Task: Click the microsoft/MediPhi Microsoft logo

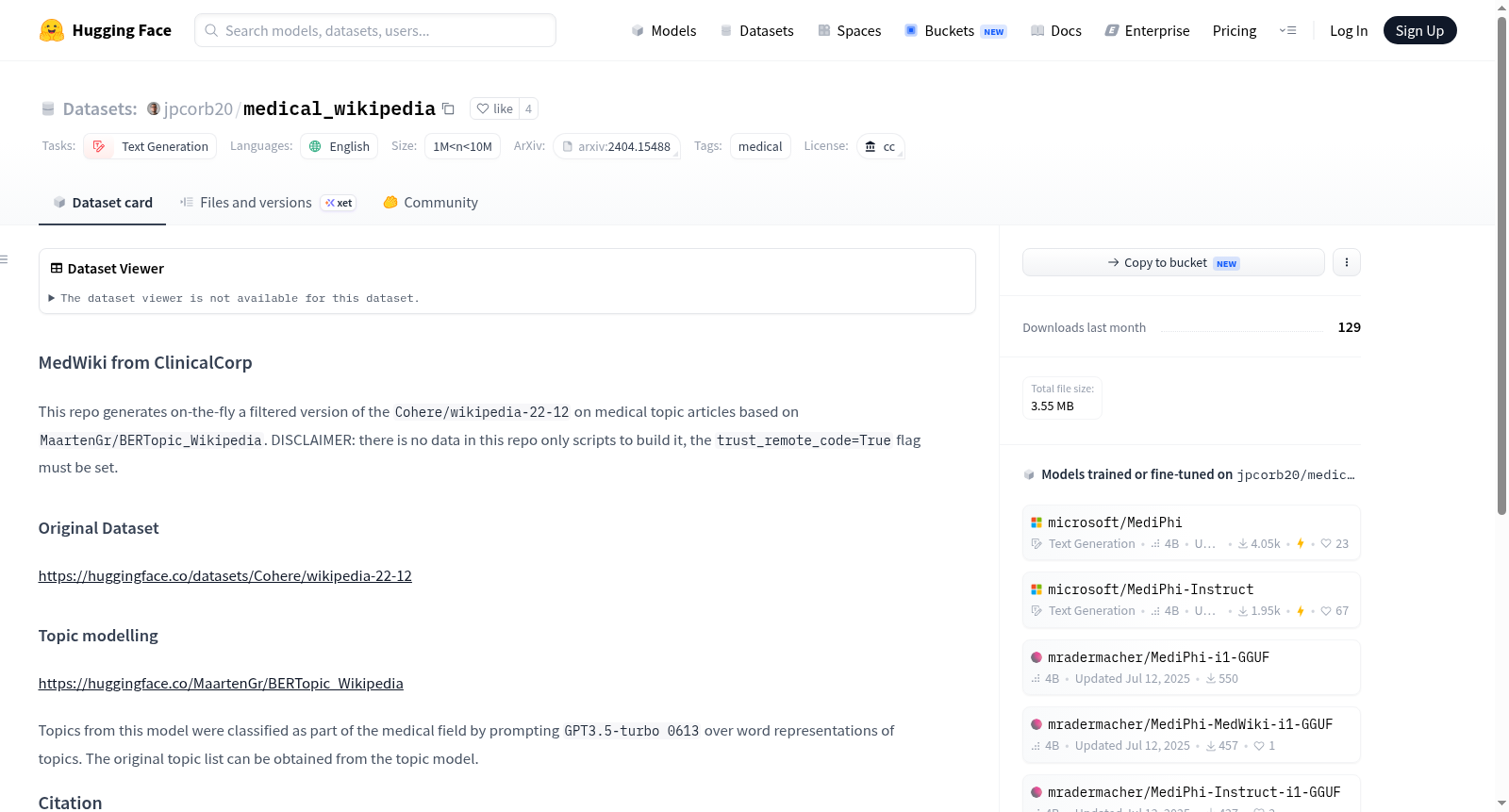Action: click(1036, 522)
